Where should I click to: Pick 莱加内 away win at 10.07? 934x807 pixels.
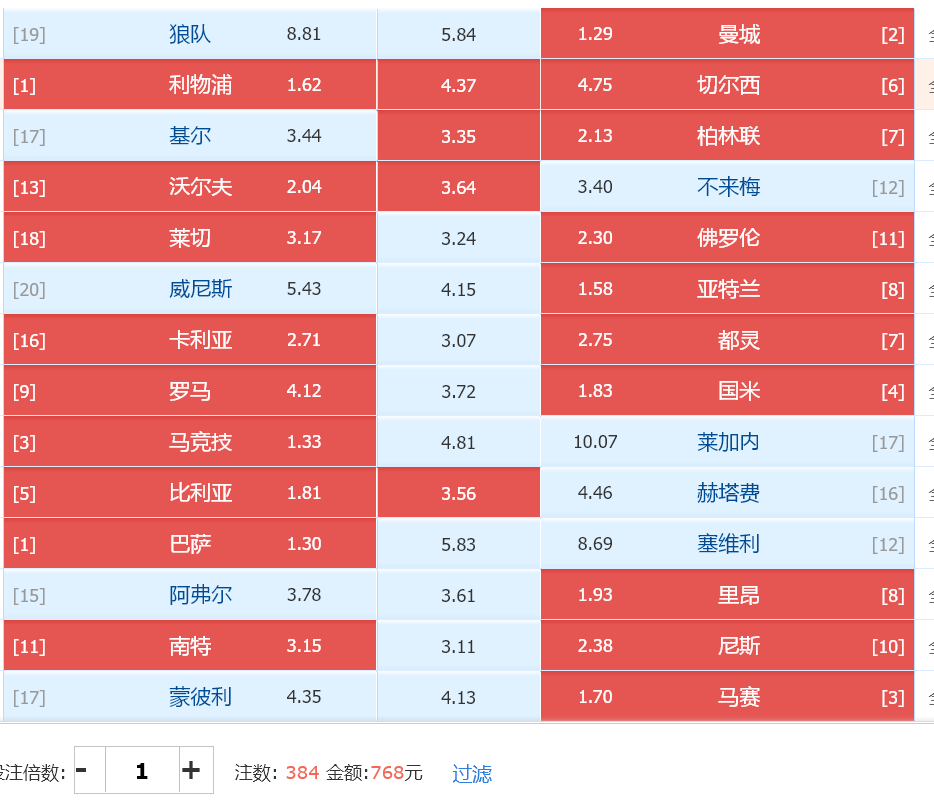pos(727,442)
